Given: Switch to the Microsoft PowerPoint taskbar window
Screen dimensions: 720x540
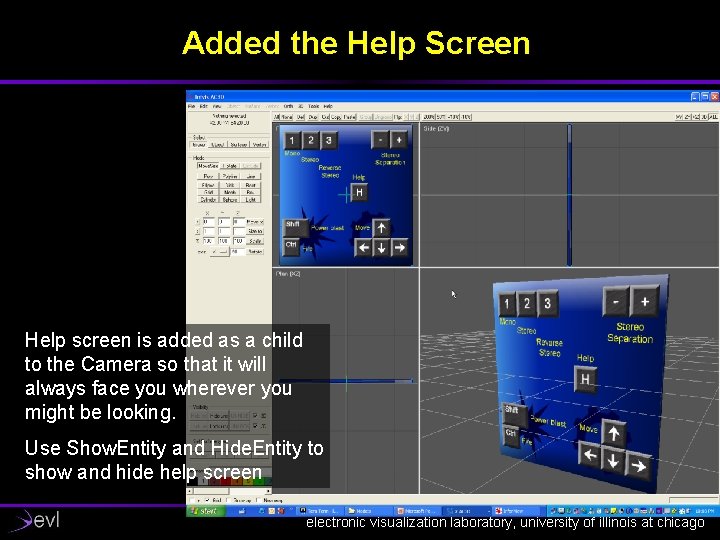Looking at the screenshot, I should (x=417, y=511).
